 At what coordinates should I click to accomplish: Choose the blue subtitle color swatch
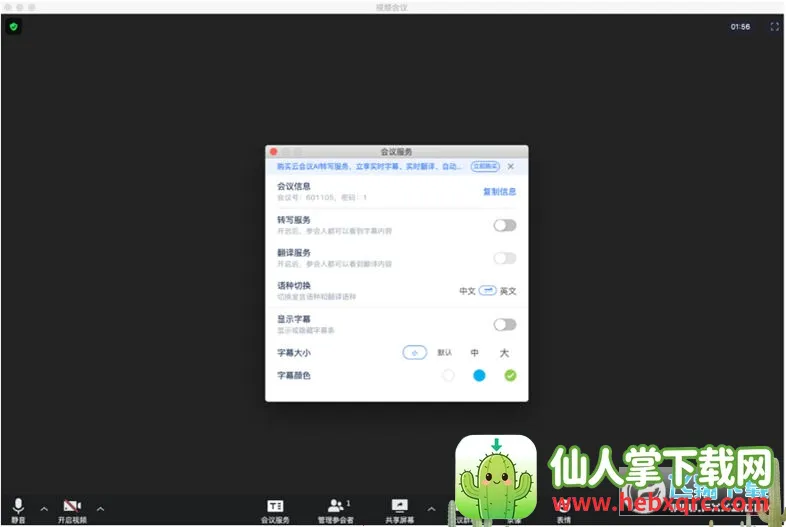pos(479,375)
